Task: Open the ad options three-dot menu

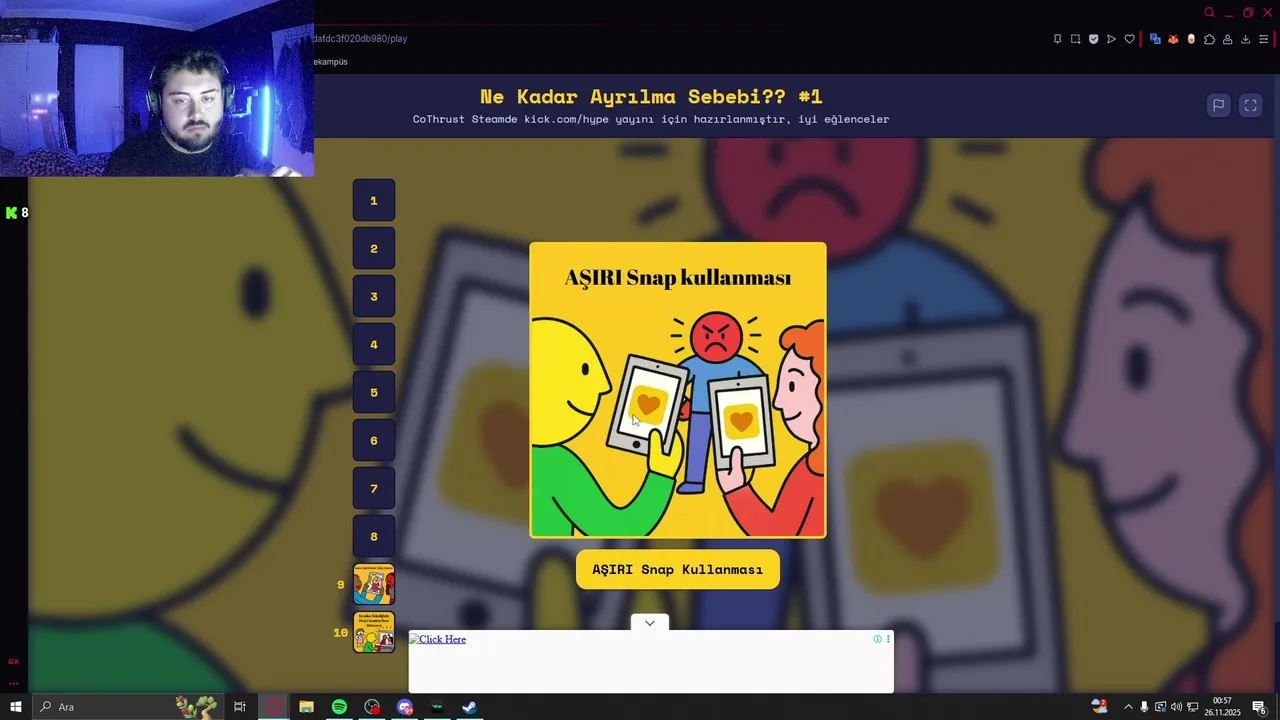Action: point(888,639)
